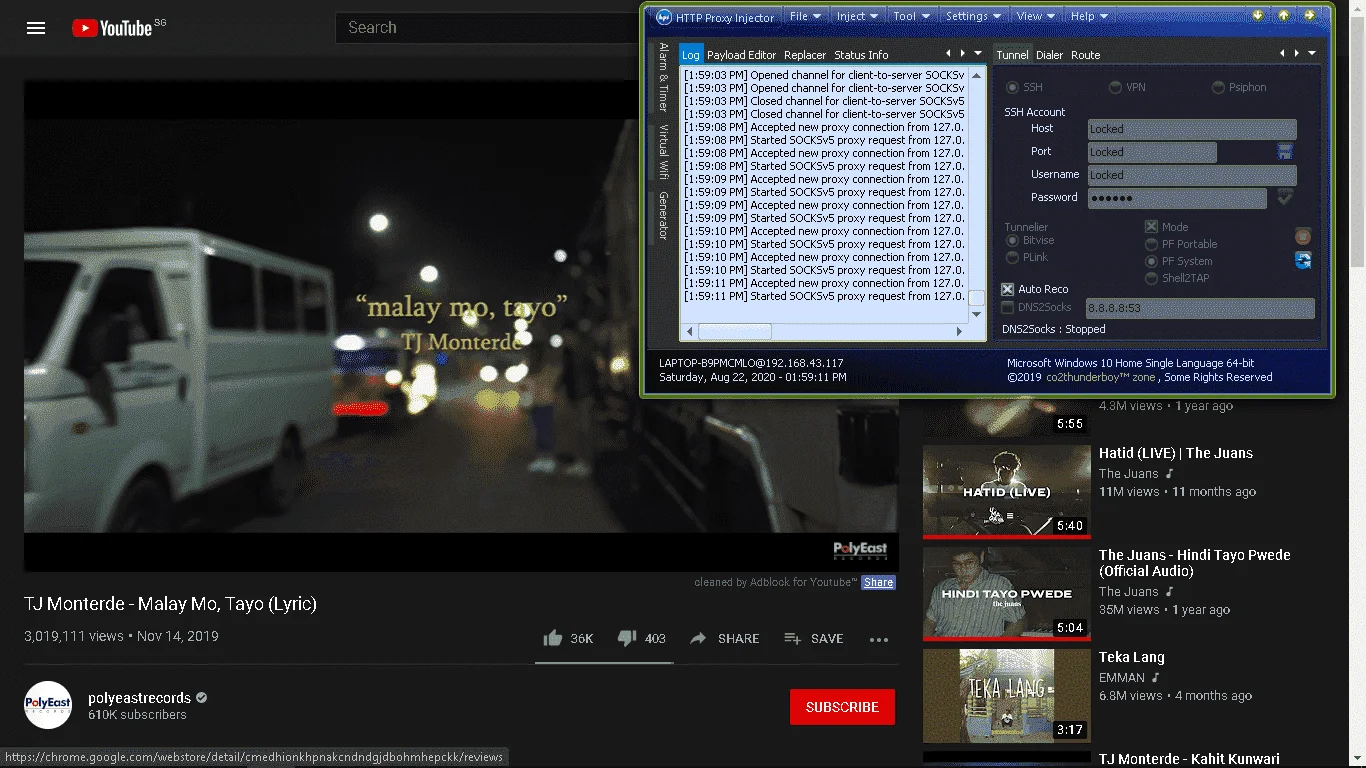Expand the Tunnel panel tab list dropdown

tap(1311, 54)
